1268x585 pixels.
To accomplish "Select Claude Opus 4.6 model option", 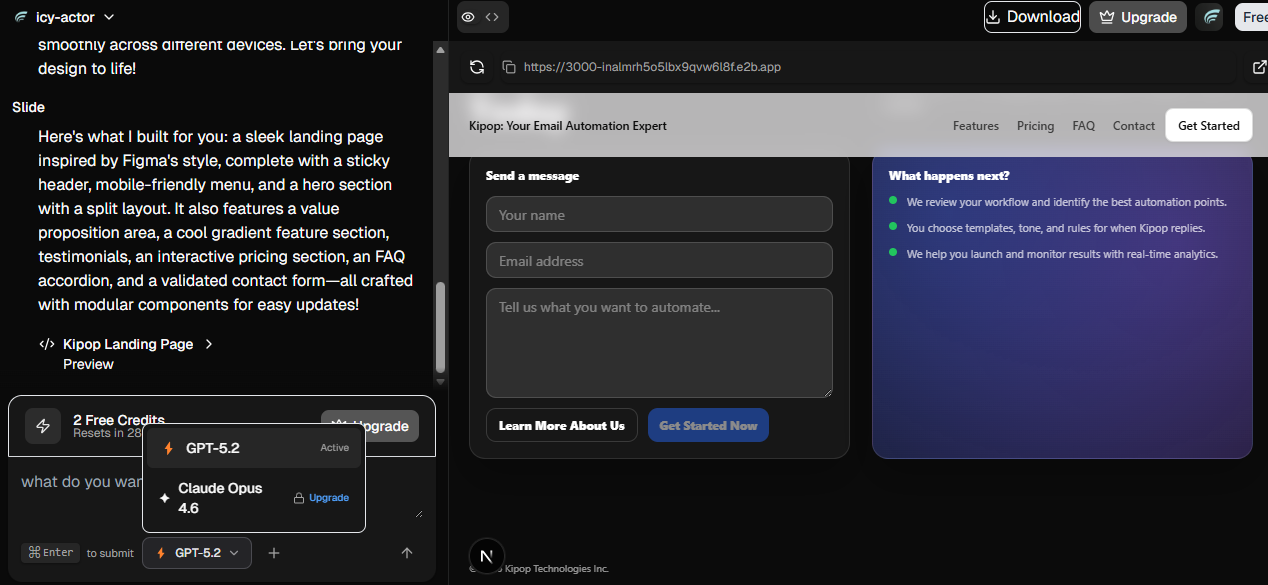I will pyautogui.click(x=254, y=498).
